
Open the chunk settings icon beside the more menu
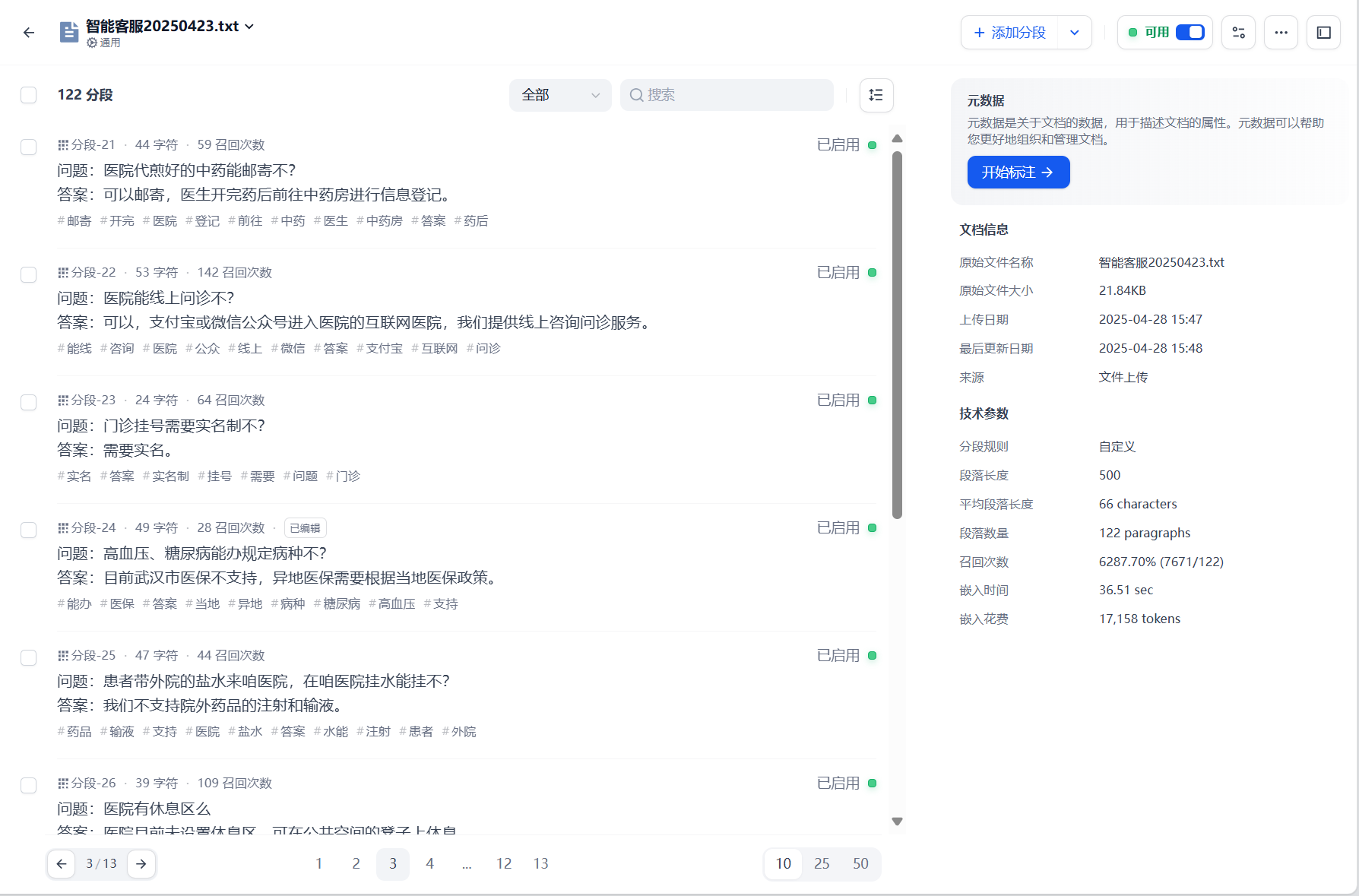1238,32
